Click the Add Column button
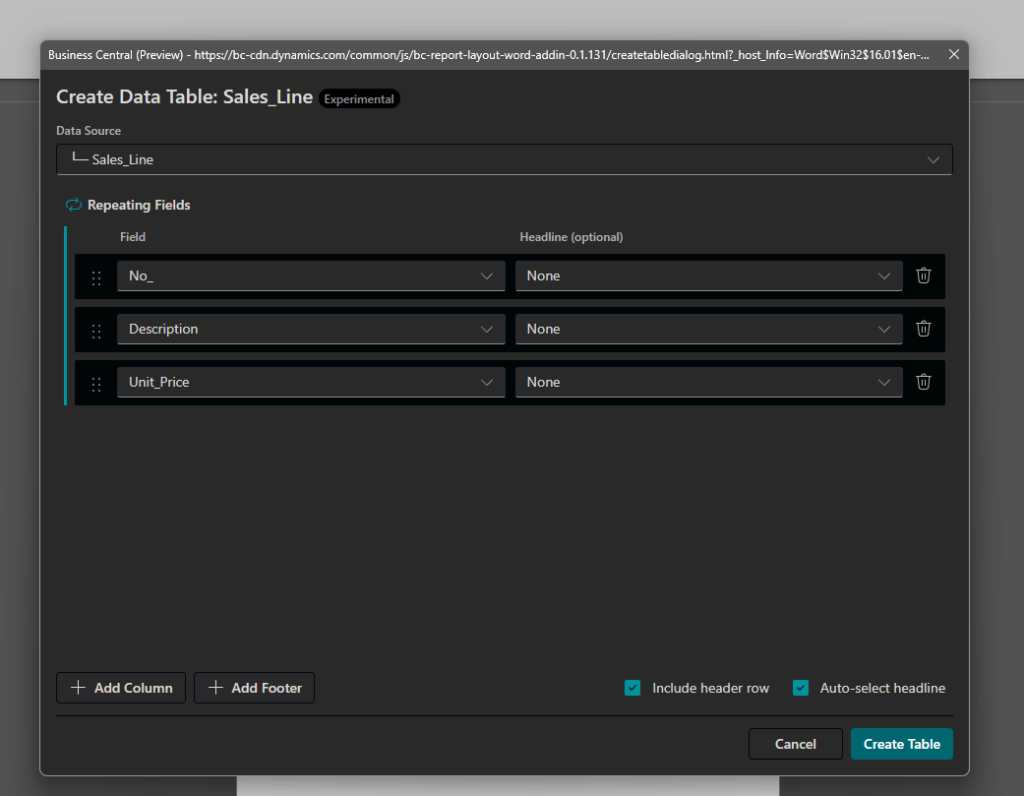Image resolution: width=1024 pixels, height=796 pixels. click(x=121, y=688)
